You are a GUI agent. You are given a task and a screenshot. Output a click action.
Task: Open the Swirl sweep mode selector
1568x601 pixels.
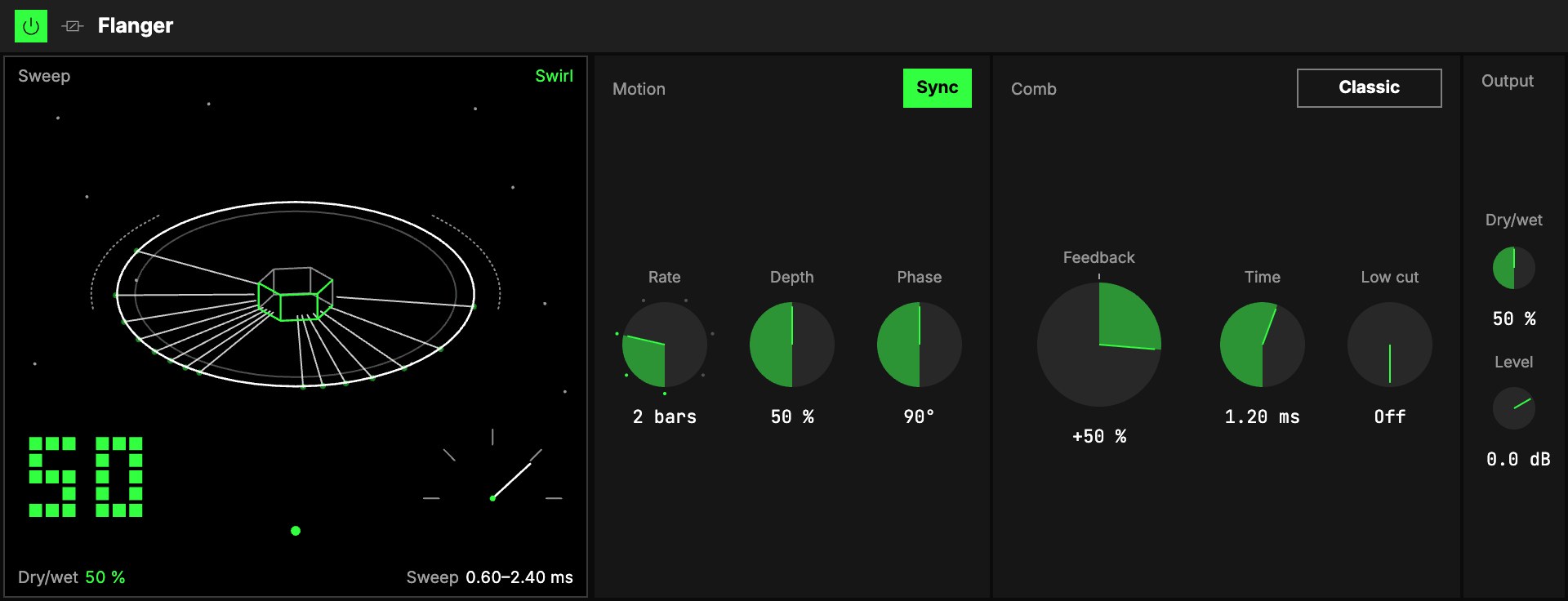coord(554,76)
